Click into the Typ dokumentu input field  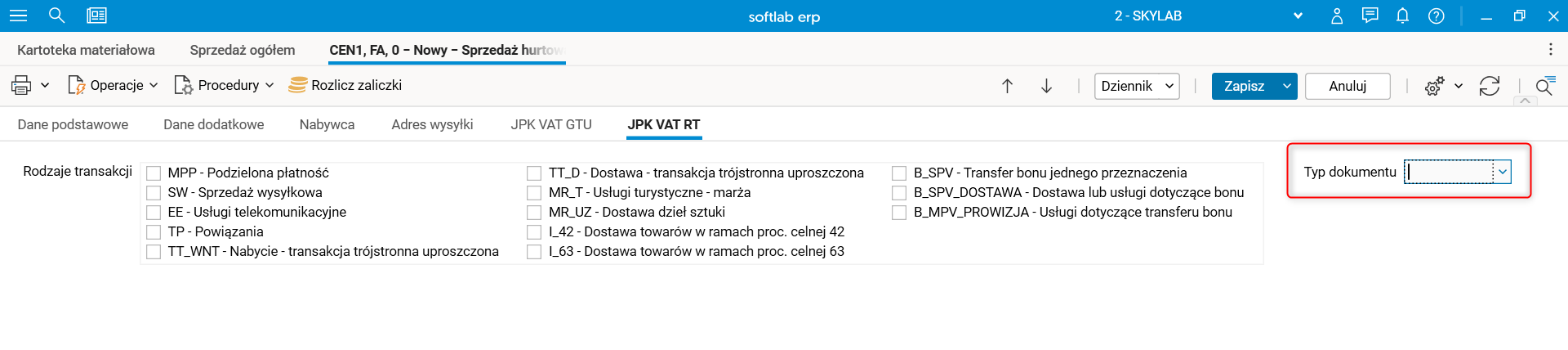(1449, 172)
